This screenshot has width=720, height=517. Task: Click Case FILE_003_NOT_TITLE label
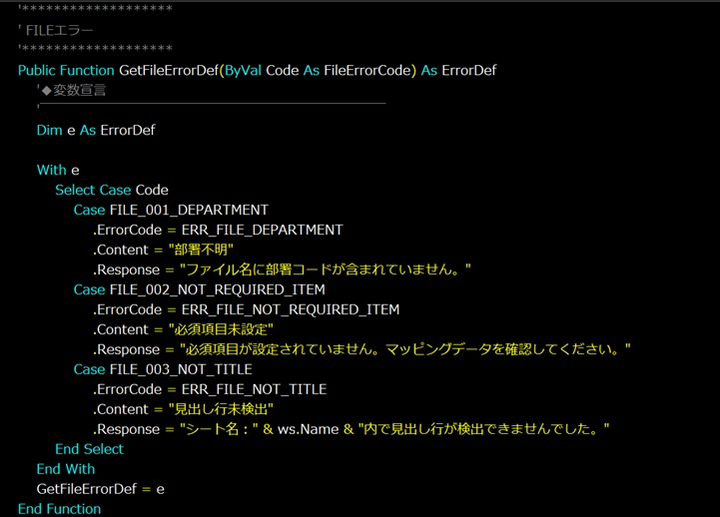click(162, 370)
